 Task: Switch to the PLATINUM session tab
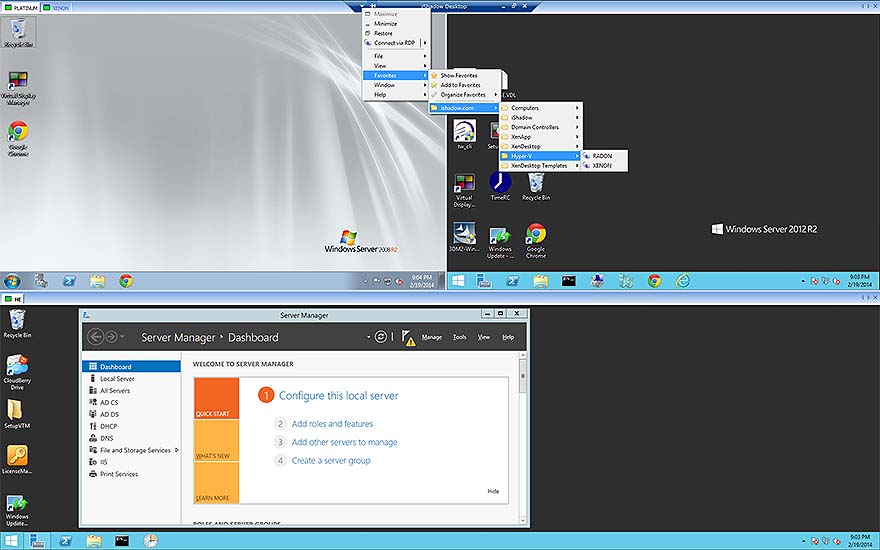[21, 8]
